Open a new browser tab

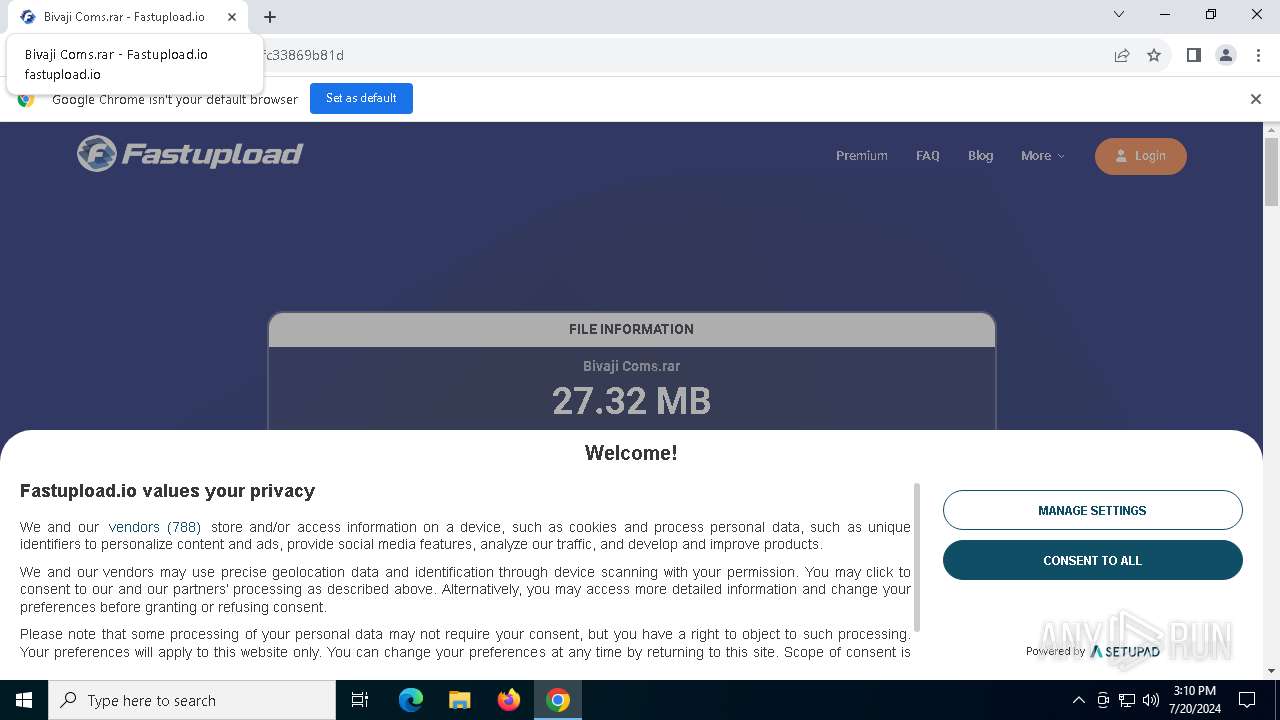tap(270, 17)
